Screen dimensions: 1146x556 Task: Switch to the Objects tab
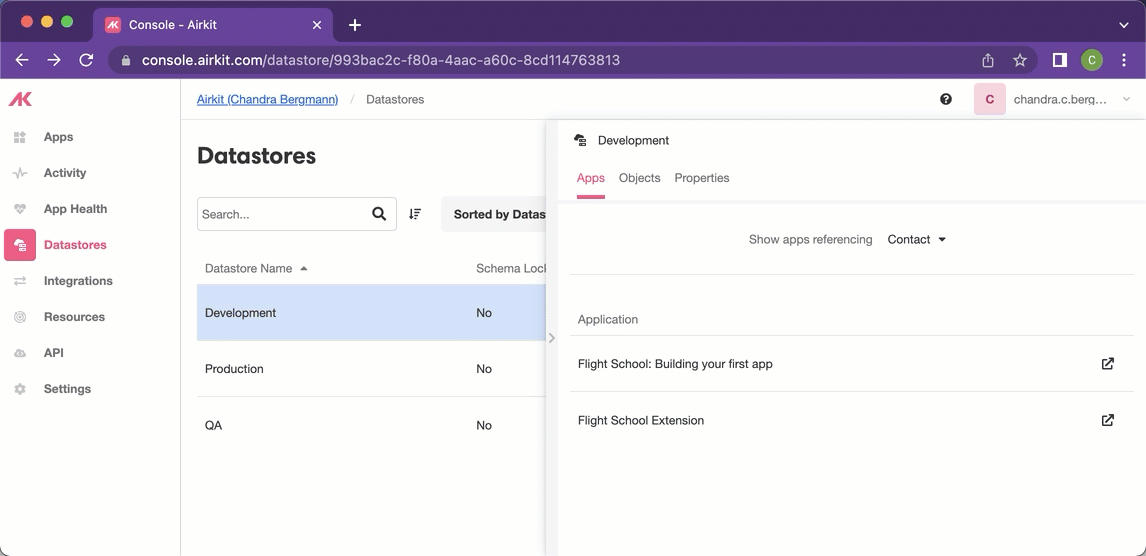coord(640,178)
